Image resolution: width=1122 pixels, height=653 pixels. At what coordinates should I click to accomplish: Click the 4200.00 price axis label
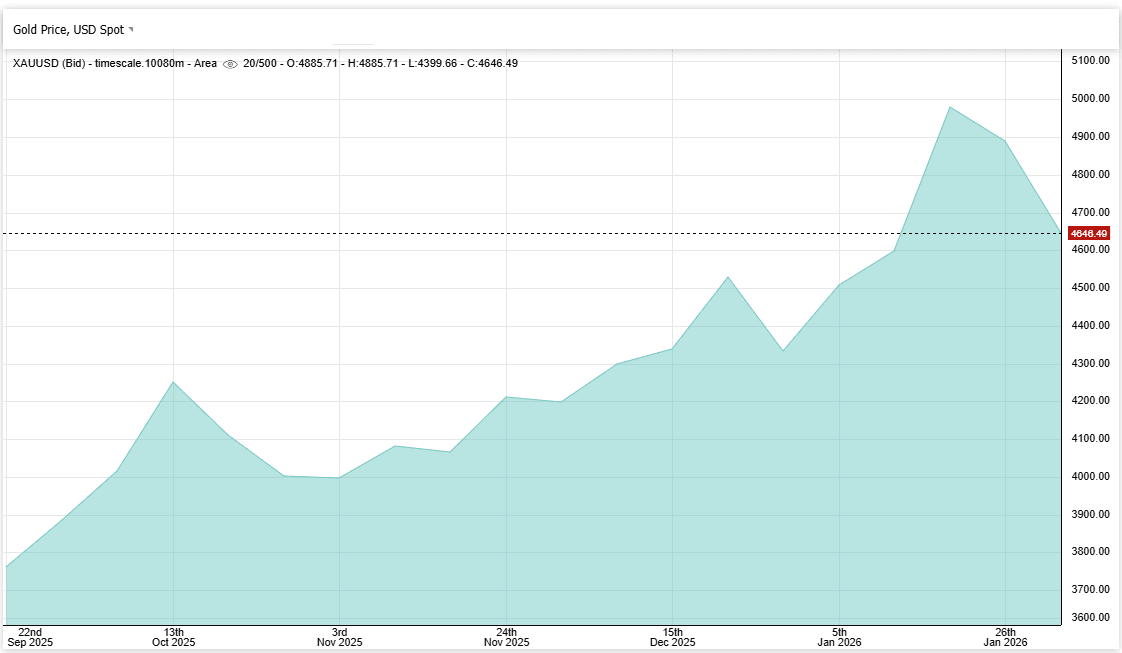(1091, 400)
